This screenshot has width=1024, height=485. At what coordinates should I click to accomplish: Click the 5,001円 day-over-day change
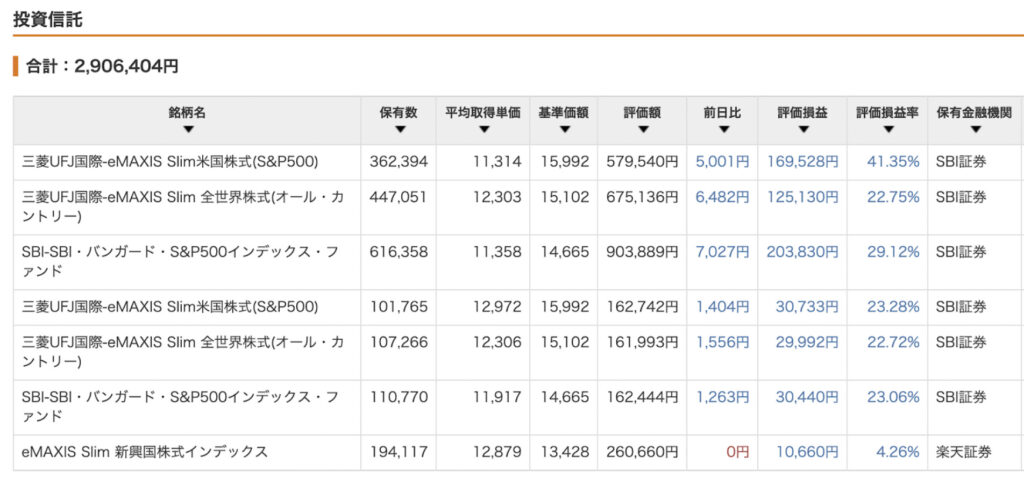coord(722,162)
